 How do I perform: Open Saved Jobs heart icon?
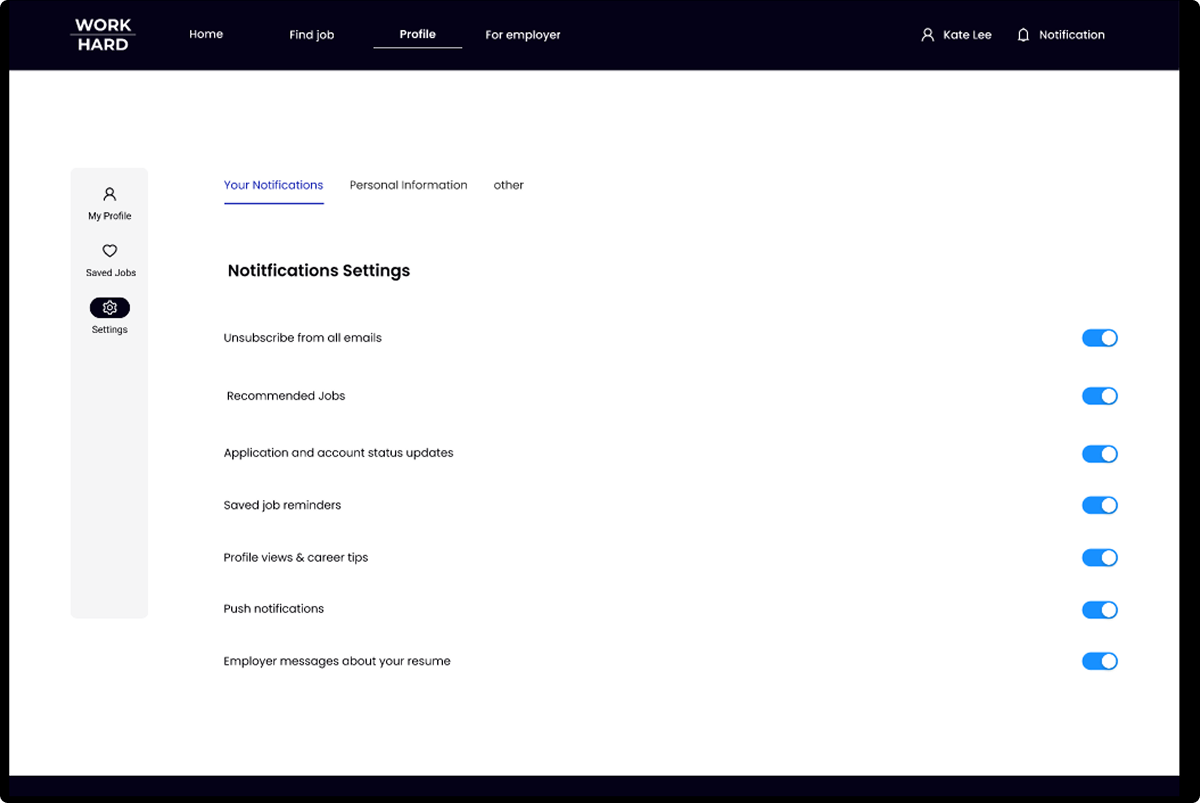[110, 251]
